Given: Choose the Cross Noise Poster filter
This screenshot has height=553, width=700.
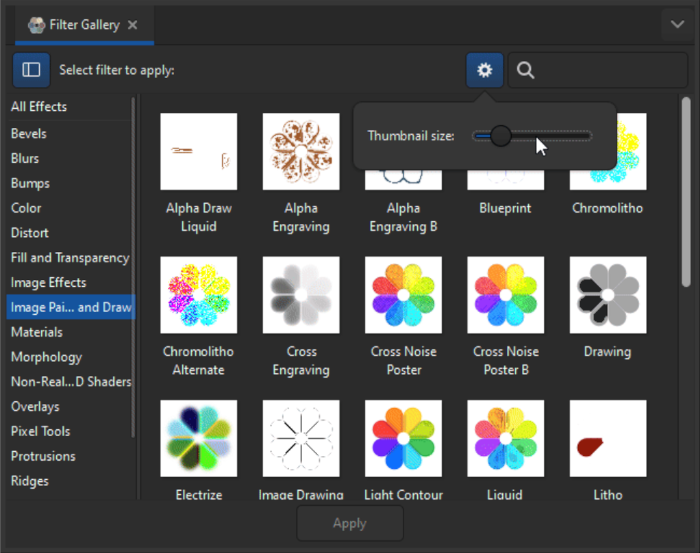Looking at the screenshot, I should coord(403,295).
